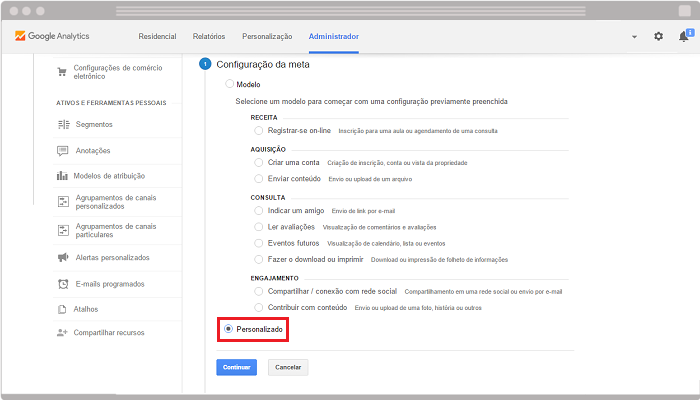Open Configurações de comércio eletrônico link
This screenshot has height=400, width=700.
(x=118, y=72)
